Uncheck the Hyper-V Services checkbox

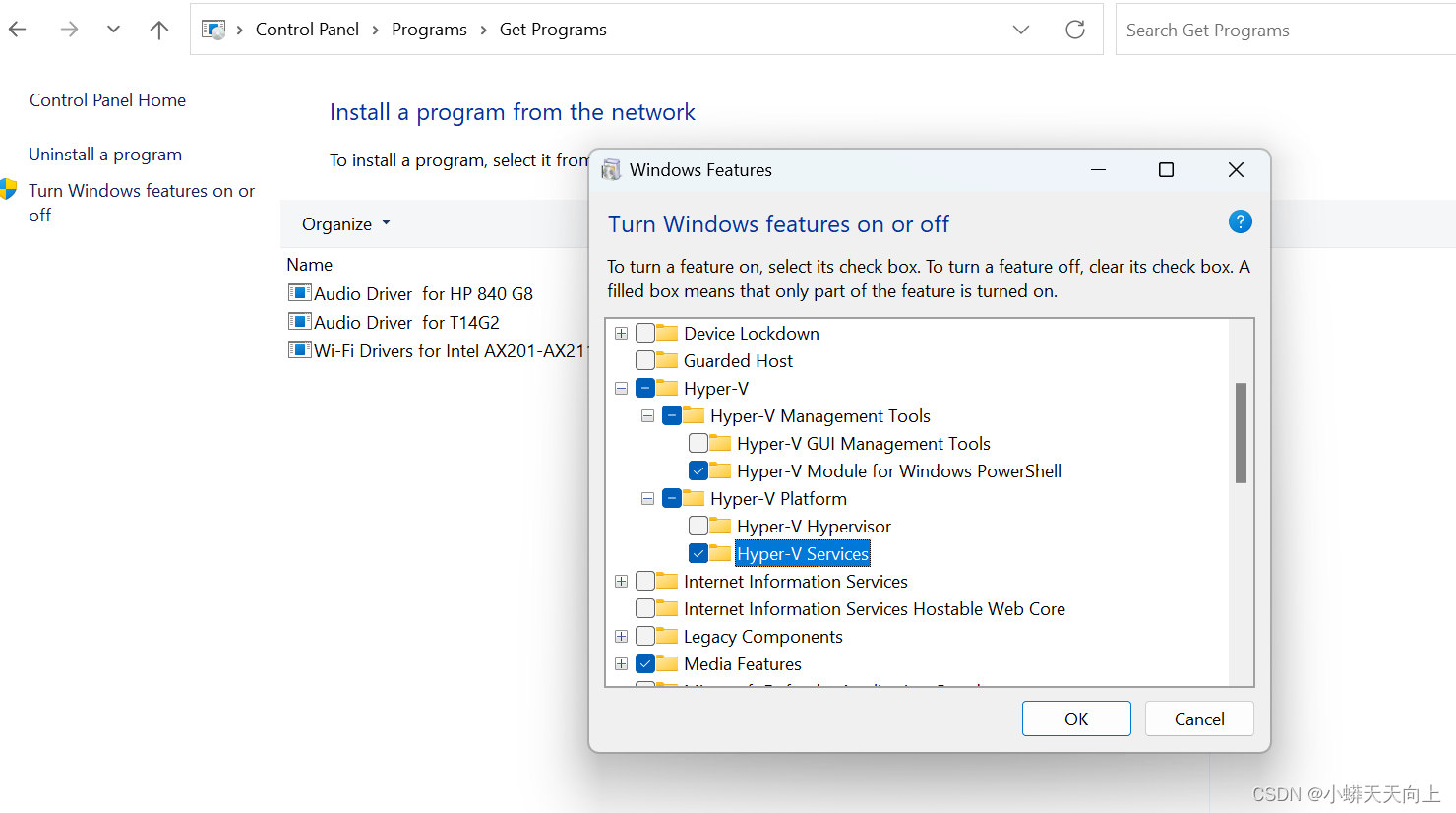pyautogui.click(x=698, y=553)
